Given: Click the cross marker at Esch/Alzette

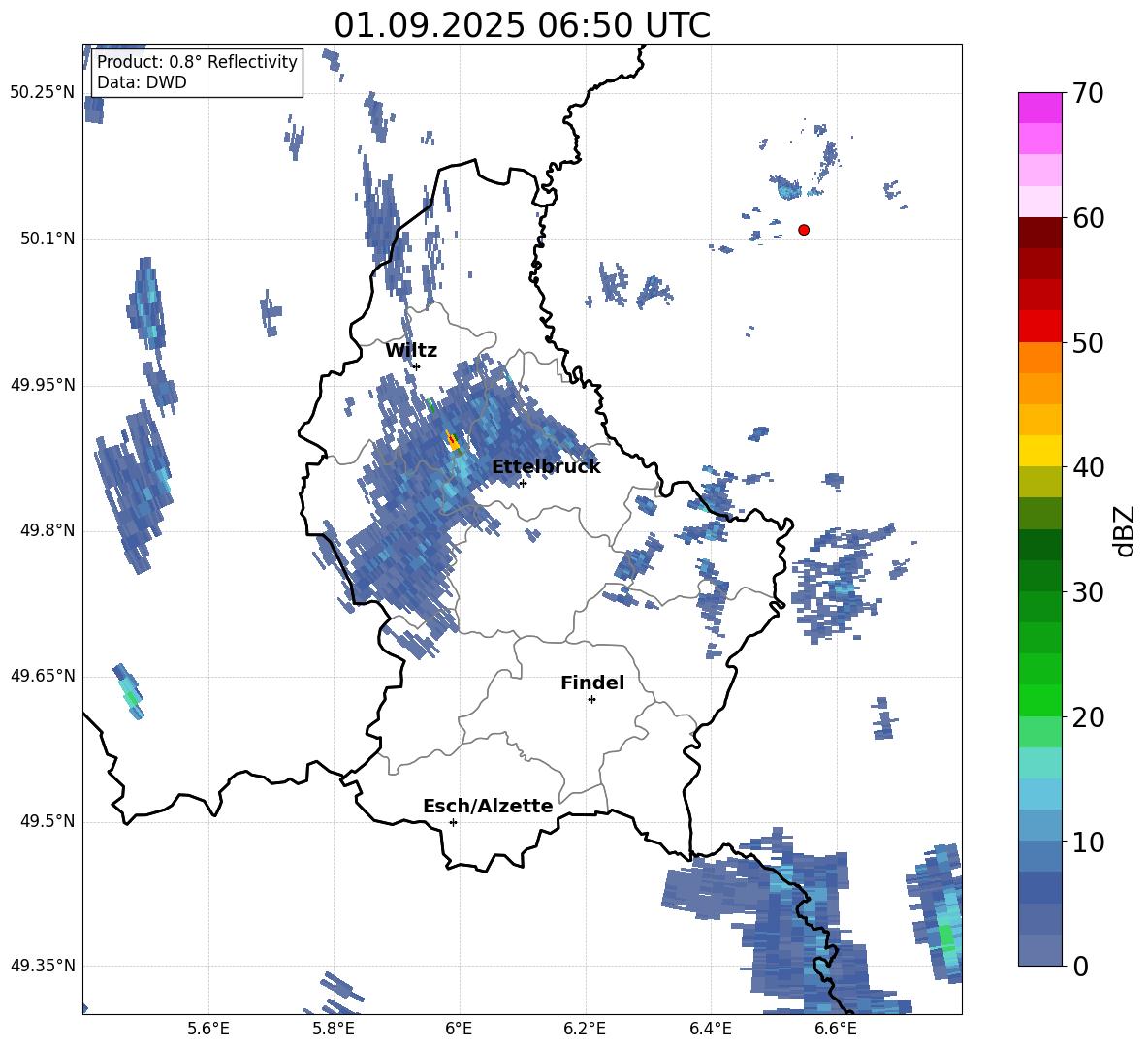Looking at the screenshot, I should click(x=453, y=822).
